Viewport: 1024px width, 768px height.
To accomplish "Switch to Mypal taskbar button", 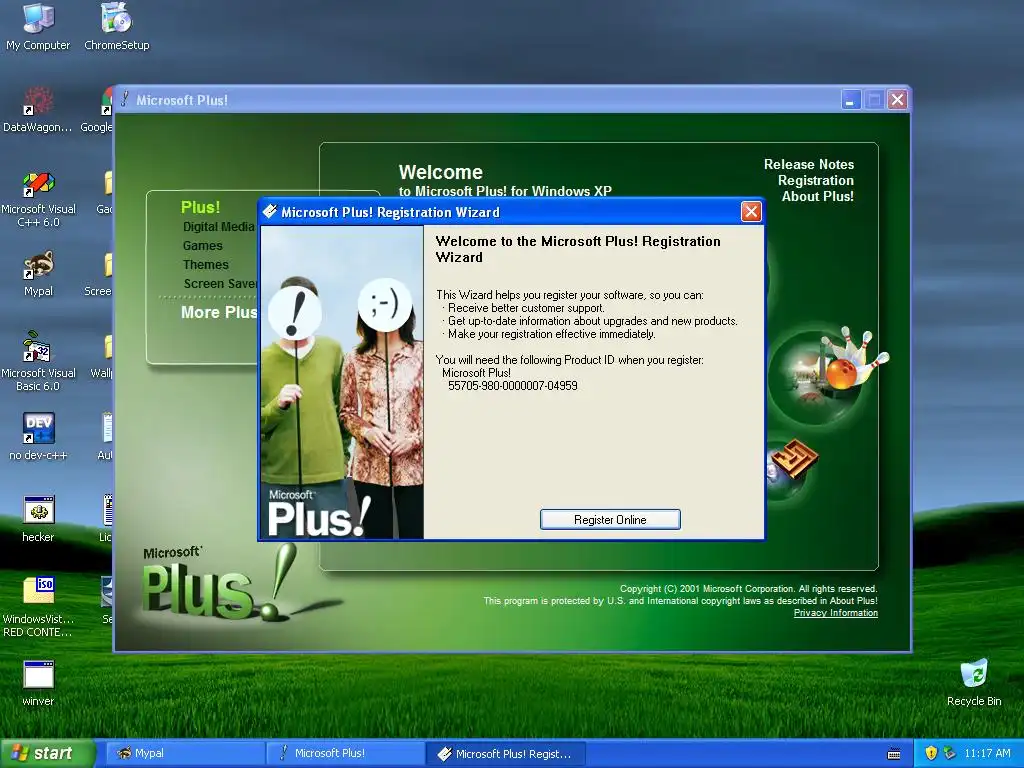I will point(185,754).
